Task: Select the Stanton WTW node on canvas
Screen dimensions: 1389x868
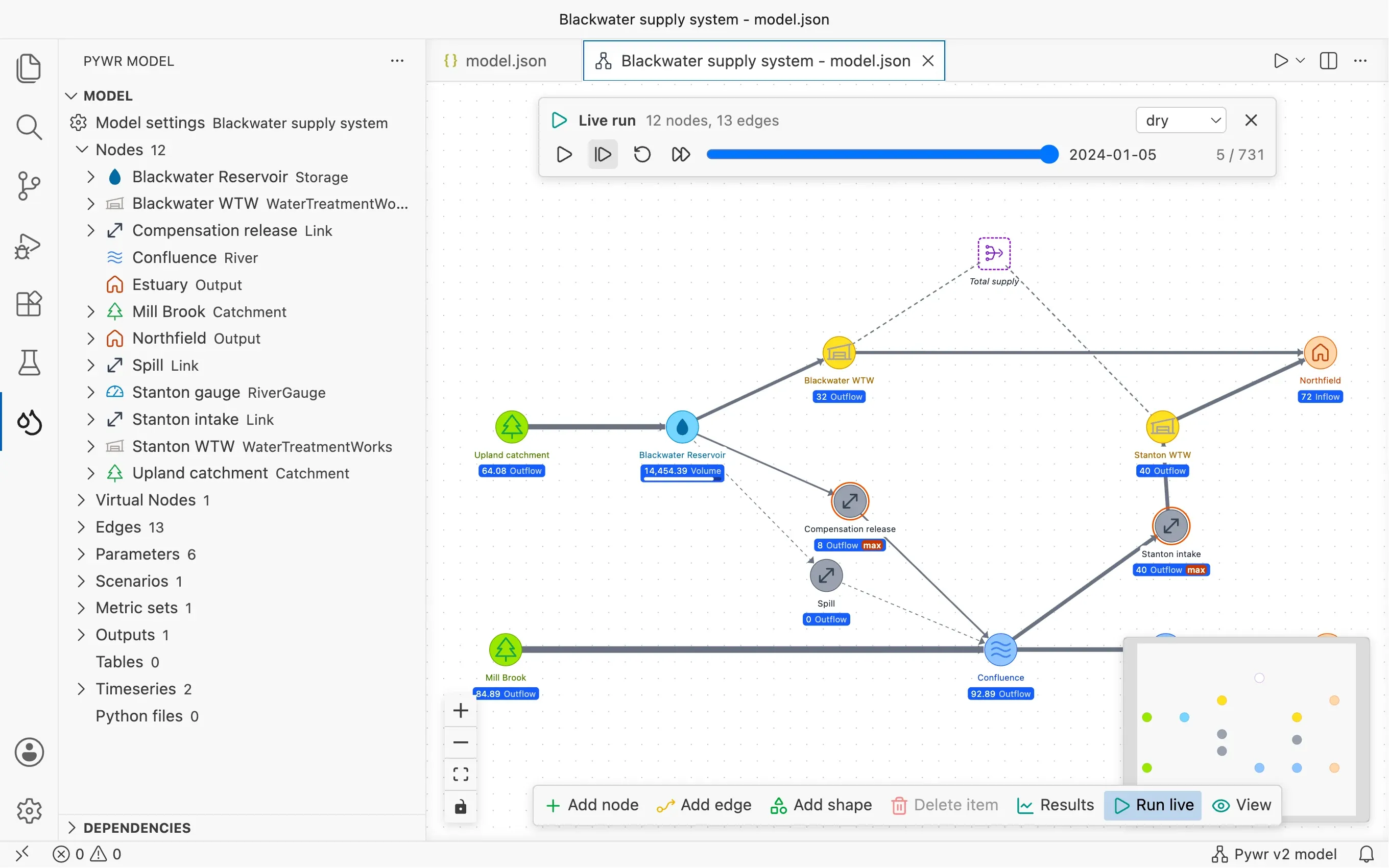Action: (x=1162, y=426)
